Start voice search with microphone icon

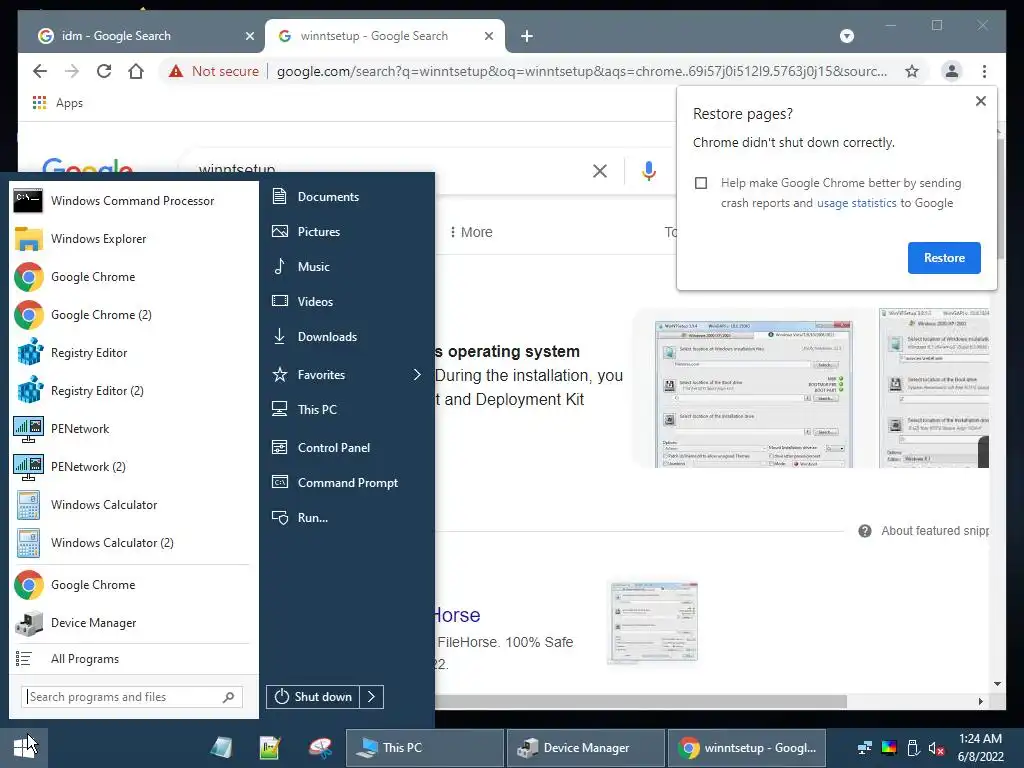point(648,171)
